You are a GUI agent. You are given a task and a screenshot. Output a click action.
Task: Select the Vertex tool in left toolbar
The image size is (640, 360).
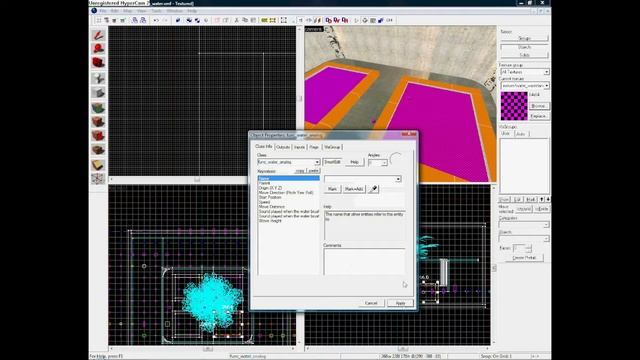(98, 178)
